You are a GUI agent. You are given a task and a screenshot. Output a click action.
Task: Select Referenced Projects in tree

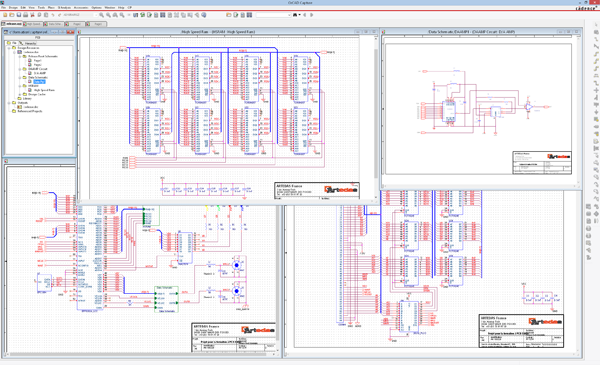pyautogui.click(x=30, y=111)
